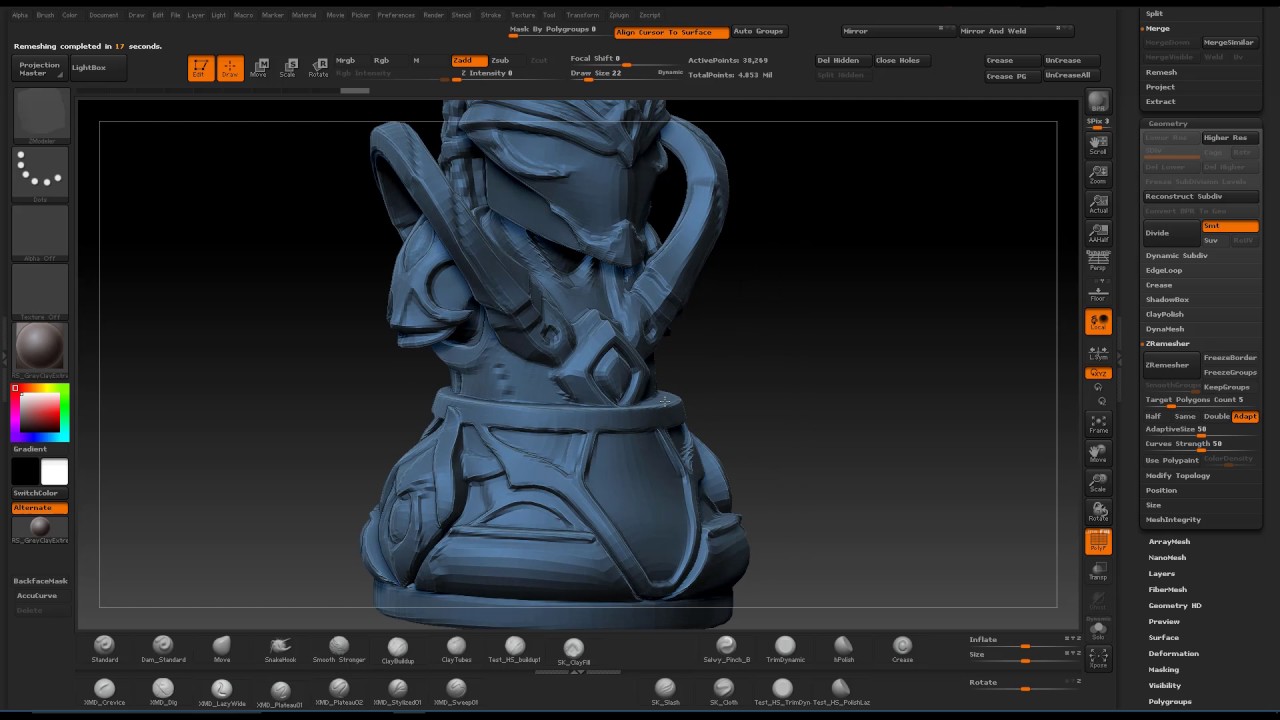Activate Edit mode button

tap(200, 68)
